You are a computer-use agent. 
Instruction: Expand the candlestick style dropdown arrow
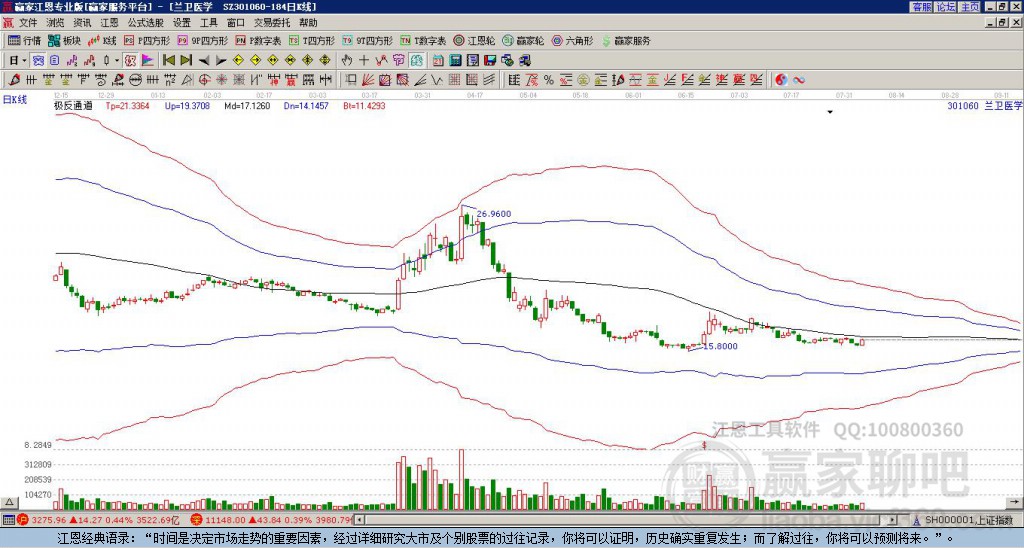117,60
